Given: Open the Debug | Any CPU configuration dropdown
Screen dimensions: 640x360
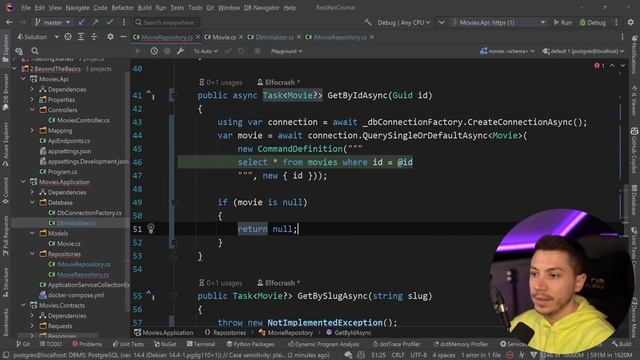Looking at the screenshot, I should [x=403, y=22].
